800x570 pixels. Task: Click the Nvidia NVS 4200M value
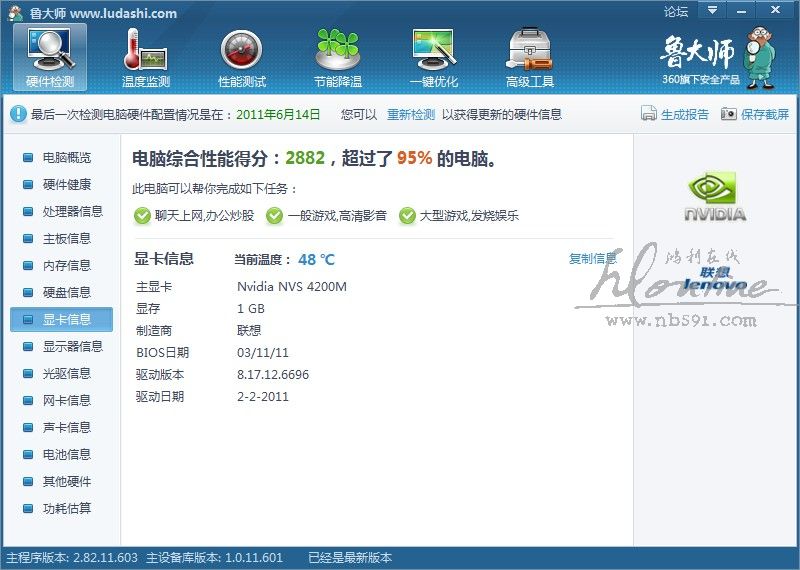[292, 286]
